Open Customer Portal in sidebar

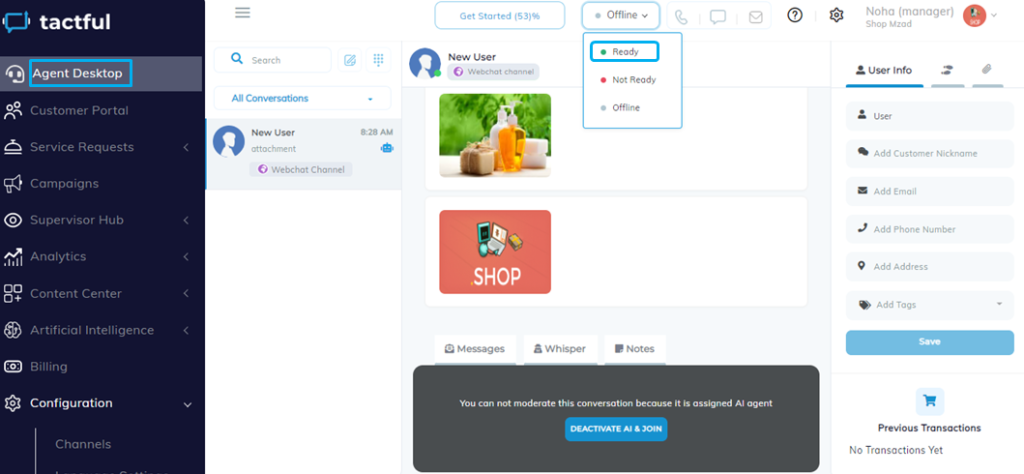(x=79, y=110)
